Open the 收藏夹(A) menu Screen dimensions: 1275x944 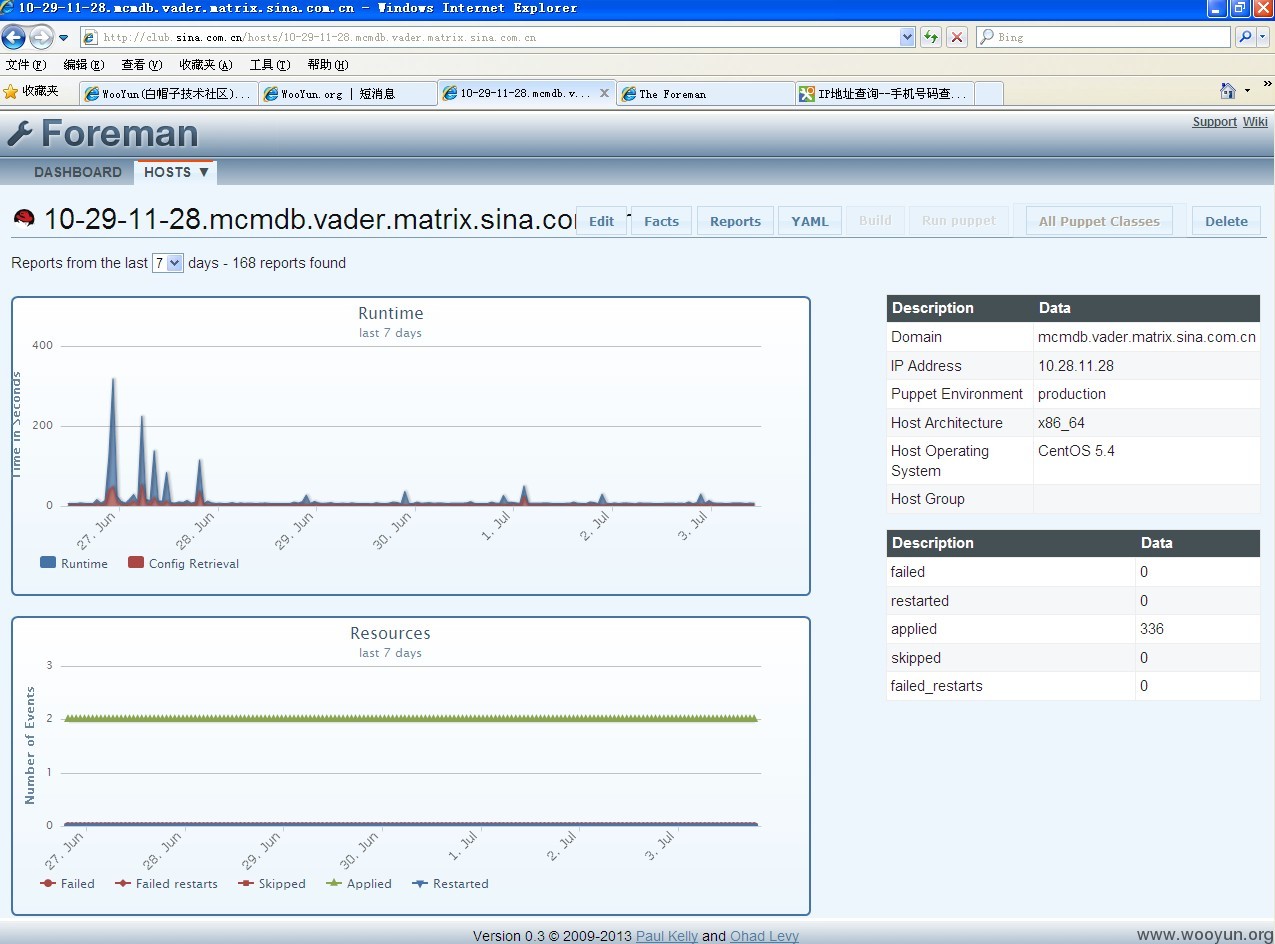(x=206, y=65)
